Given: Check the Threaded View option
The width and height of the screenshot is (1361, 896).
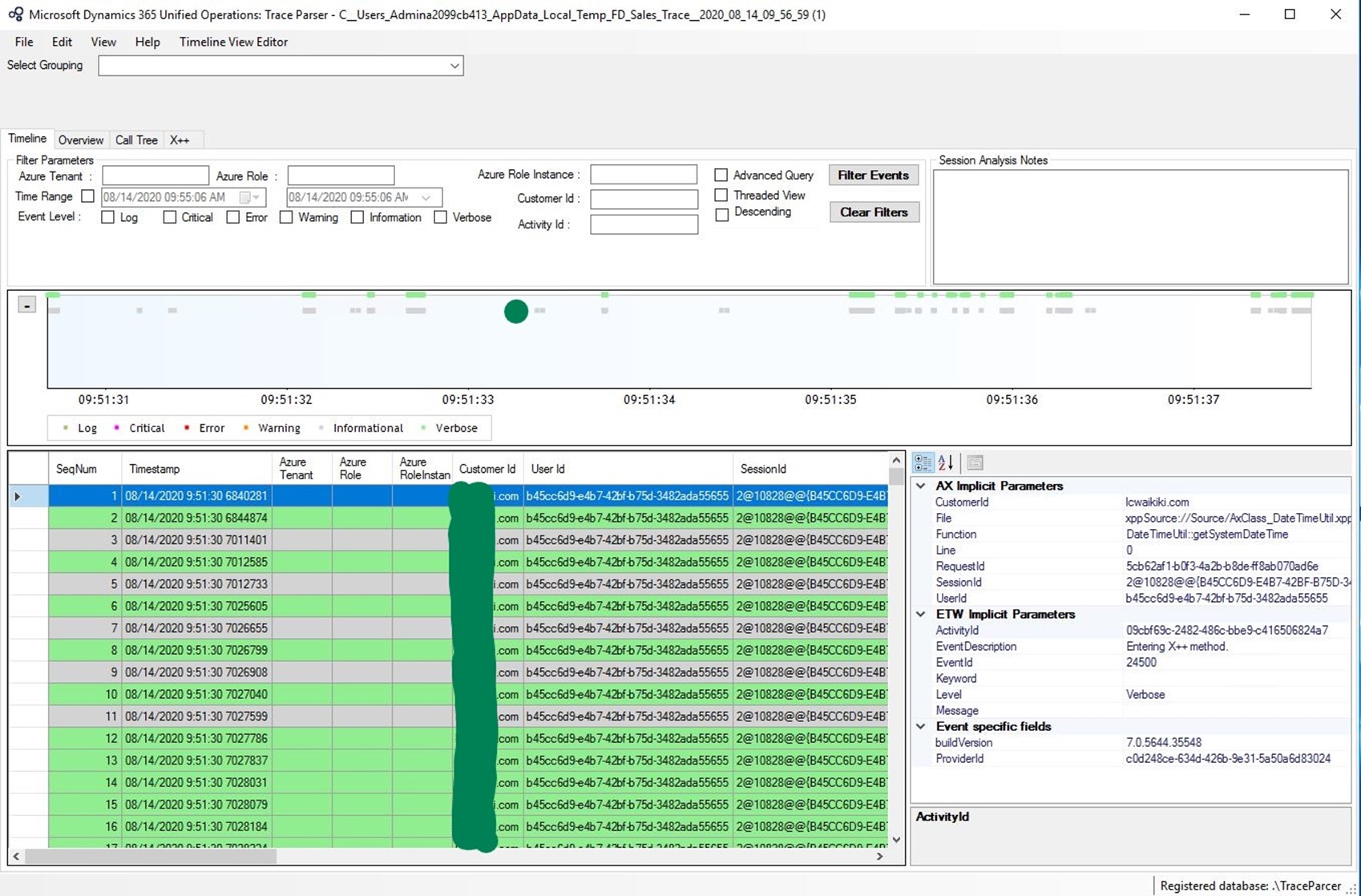Looking at the screenshot, I should (x=721, y=195).
